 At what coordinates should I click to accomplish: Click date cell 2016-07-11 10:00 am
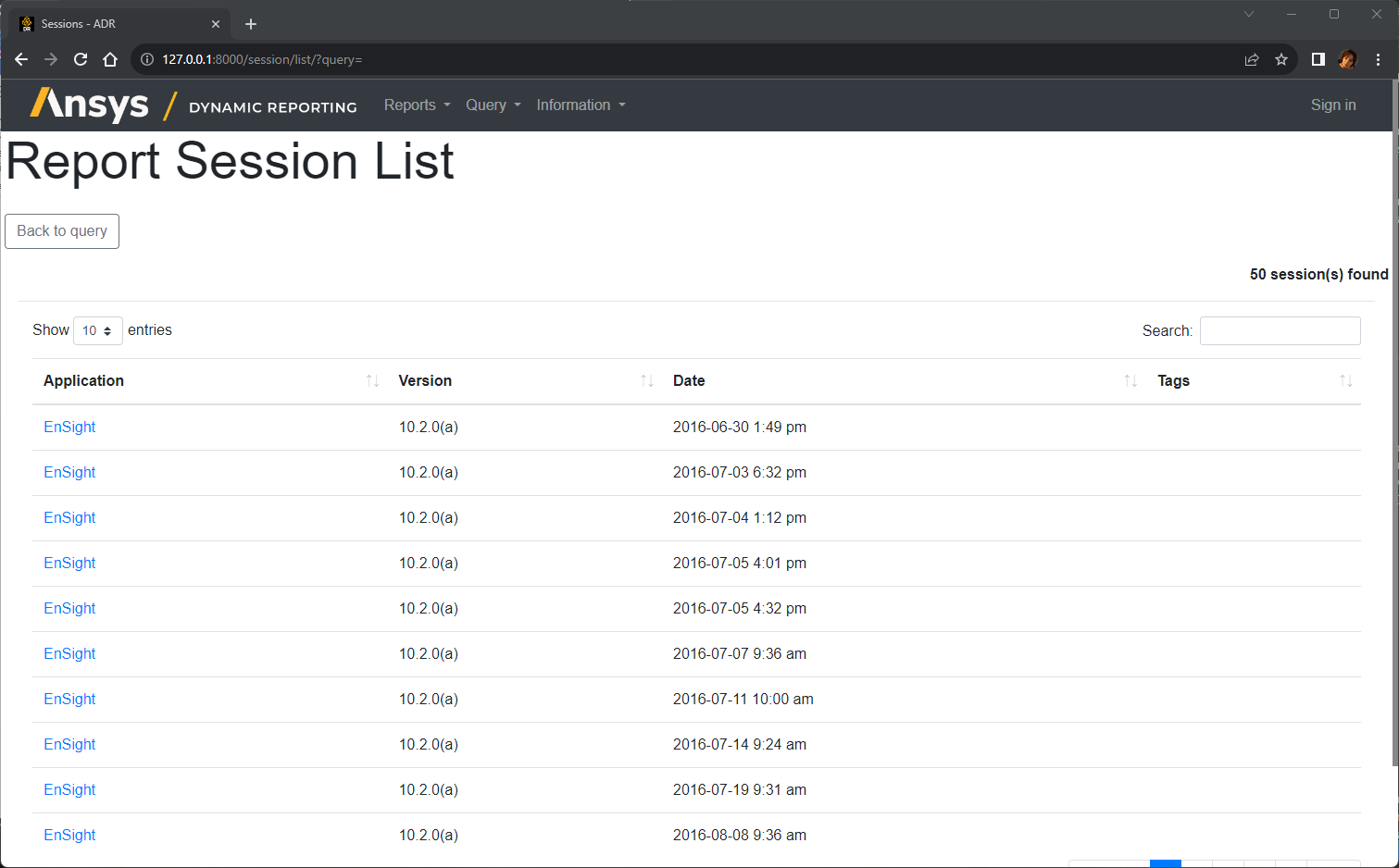pyautogui.click(x=743, y=700)
